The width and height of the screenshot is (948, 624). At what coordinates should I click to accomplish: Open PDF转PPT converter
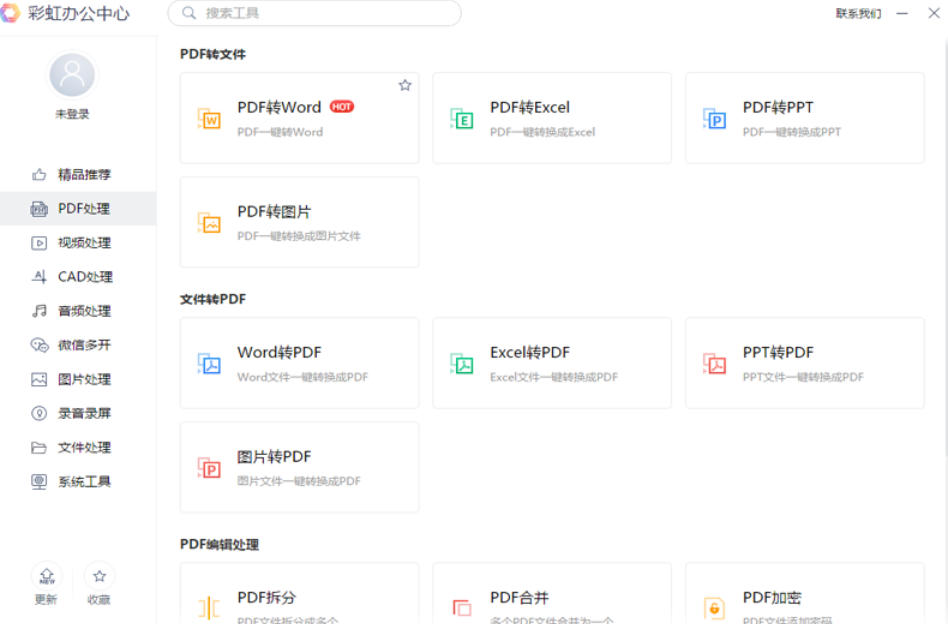pyautogui.click(x=716, y=117)
